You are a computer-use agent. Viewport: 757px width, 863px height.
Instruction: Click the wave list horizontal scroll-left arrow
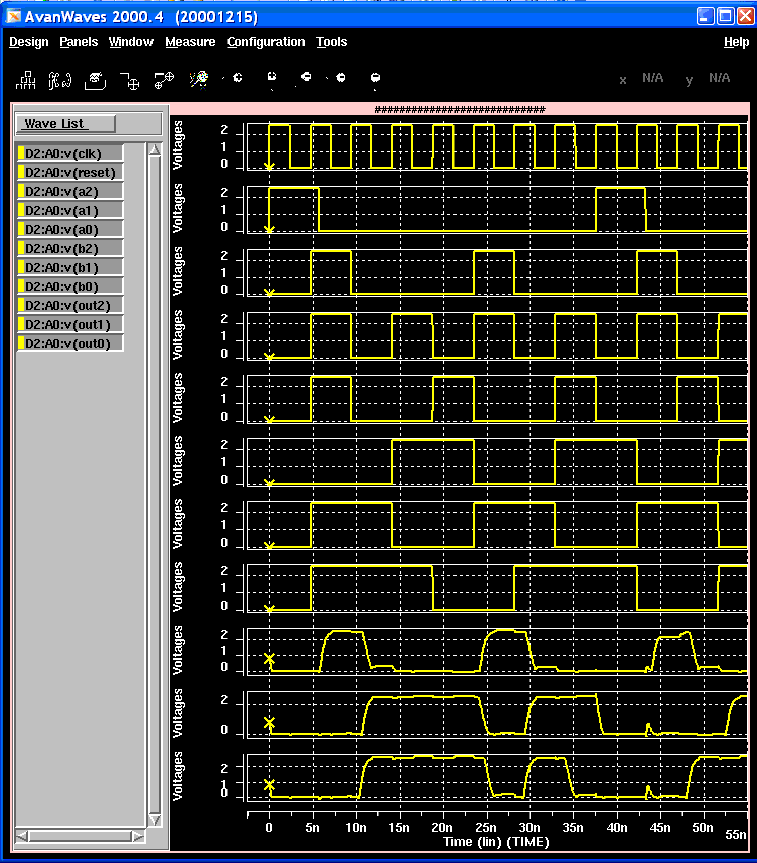(x=22, y=837)
